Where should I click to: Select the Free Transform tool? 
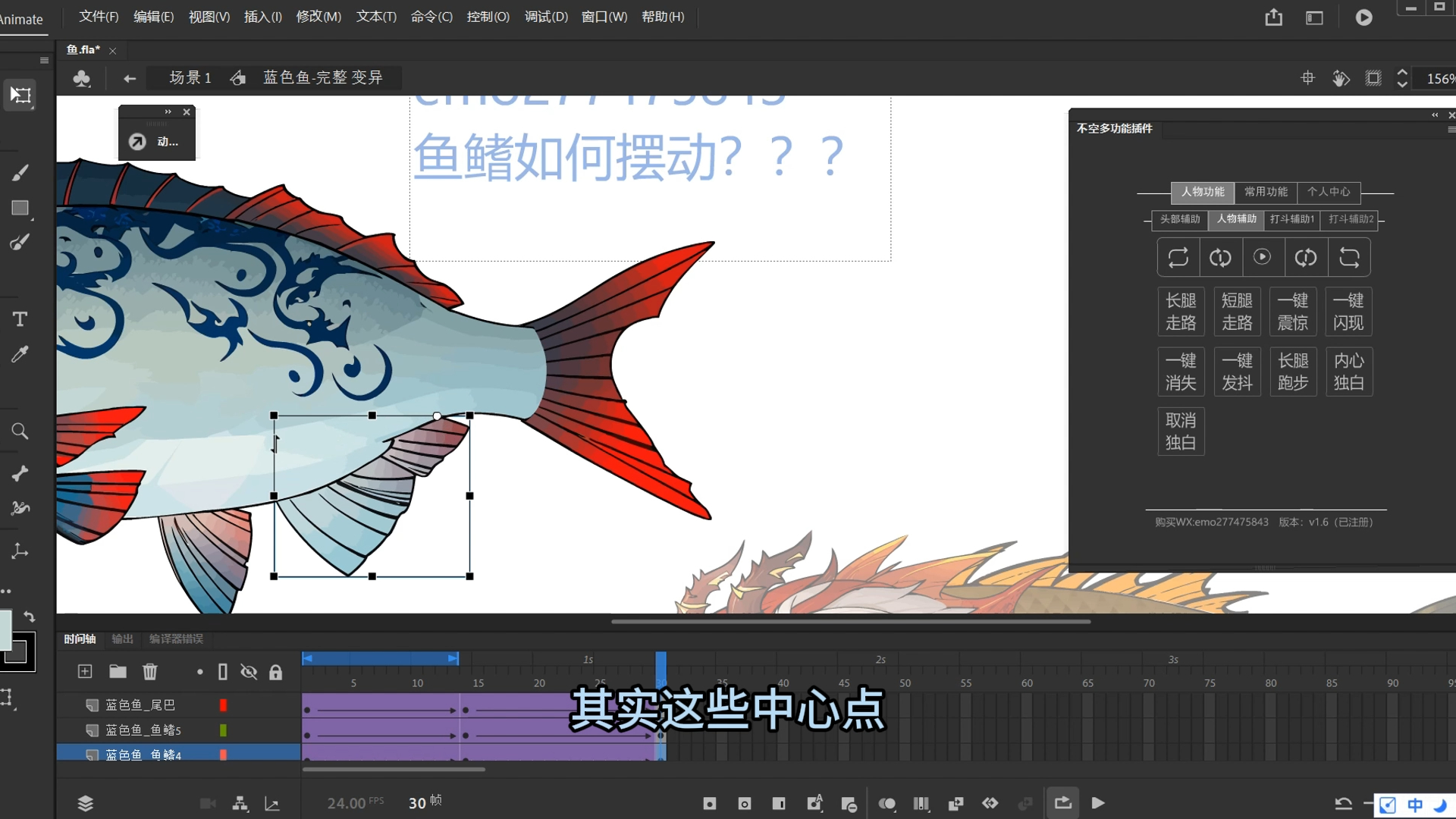click(x=20, y=96)
